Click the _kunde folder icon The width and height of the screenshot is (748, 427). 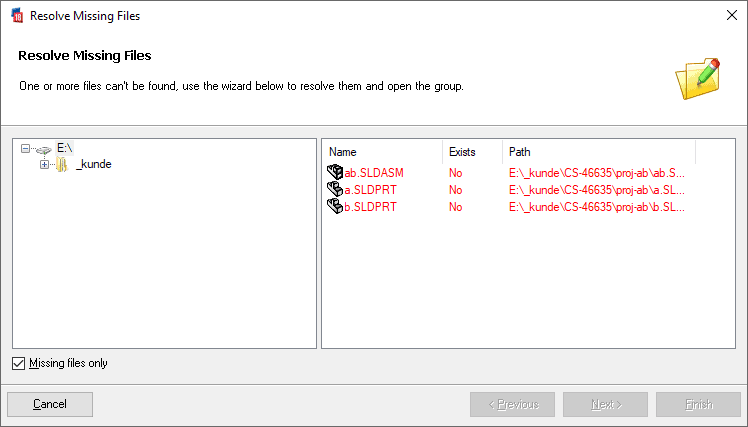[x=62, y=165]
